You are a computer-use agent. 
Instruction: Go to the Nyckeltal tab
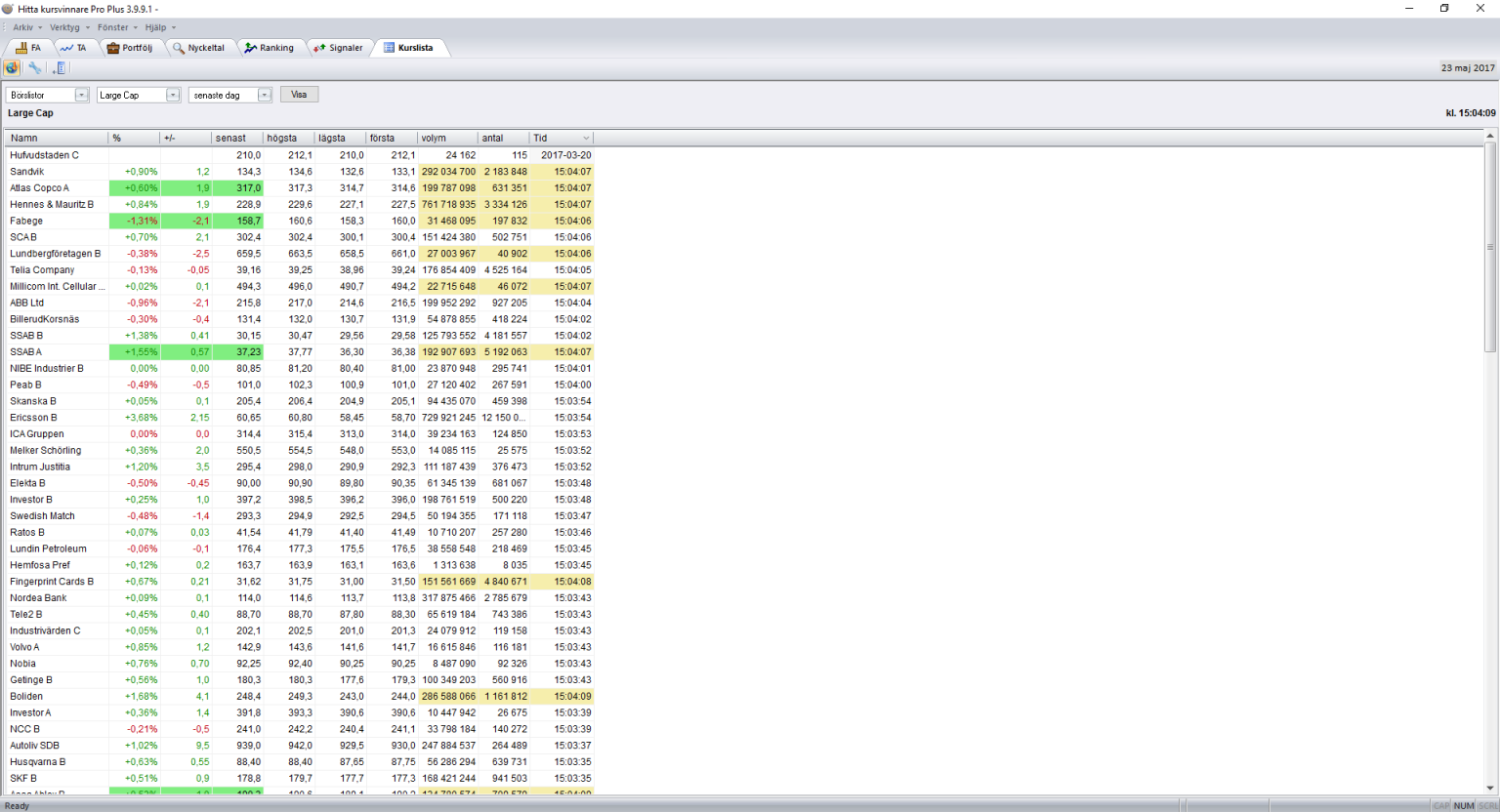pyautogui.click(x=198, y=48)
